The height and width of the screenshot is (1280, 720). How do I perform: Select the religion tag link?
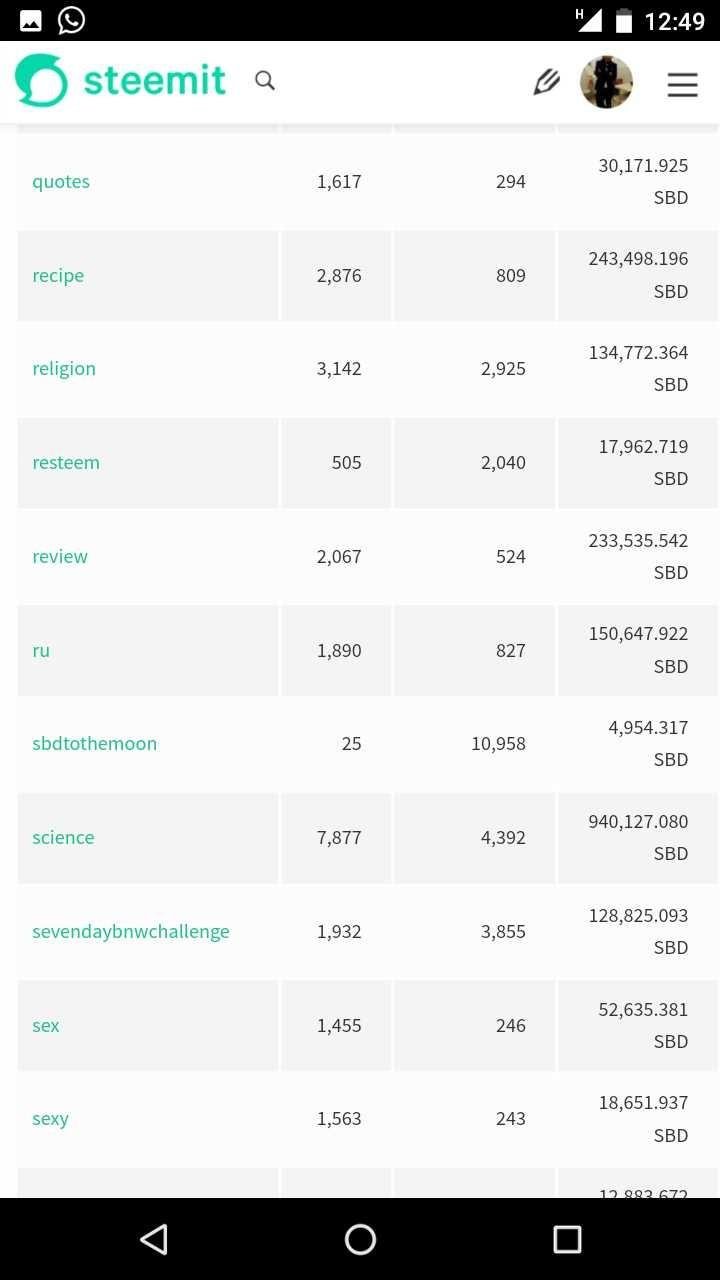pos(64,369)
